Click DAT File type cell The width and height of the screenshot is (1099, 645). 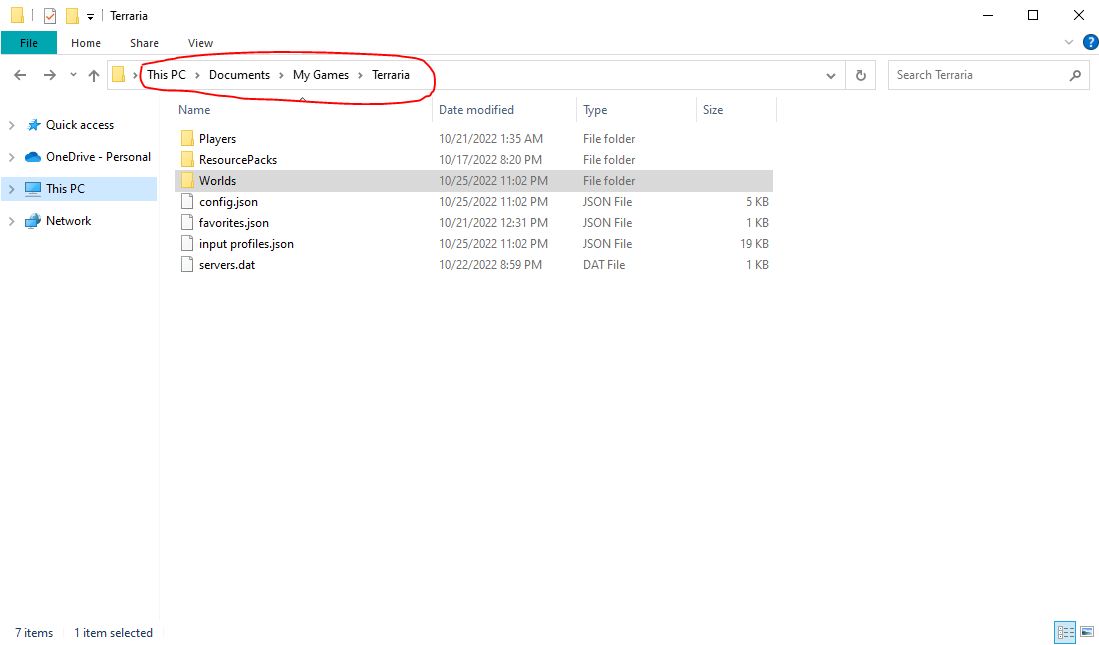pos(604,265)
